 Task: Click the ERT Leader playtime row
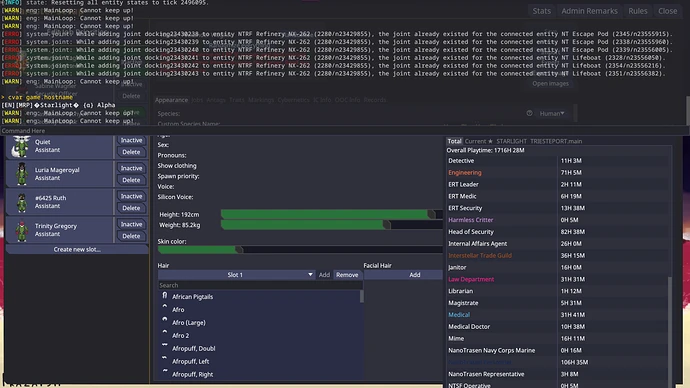tap(557, 184)
